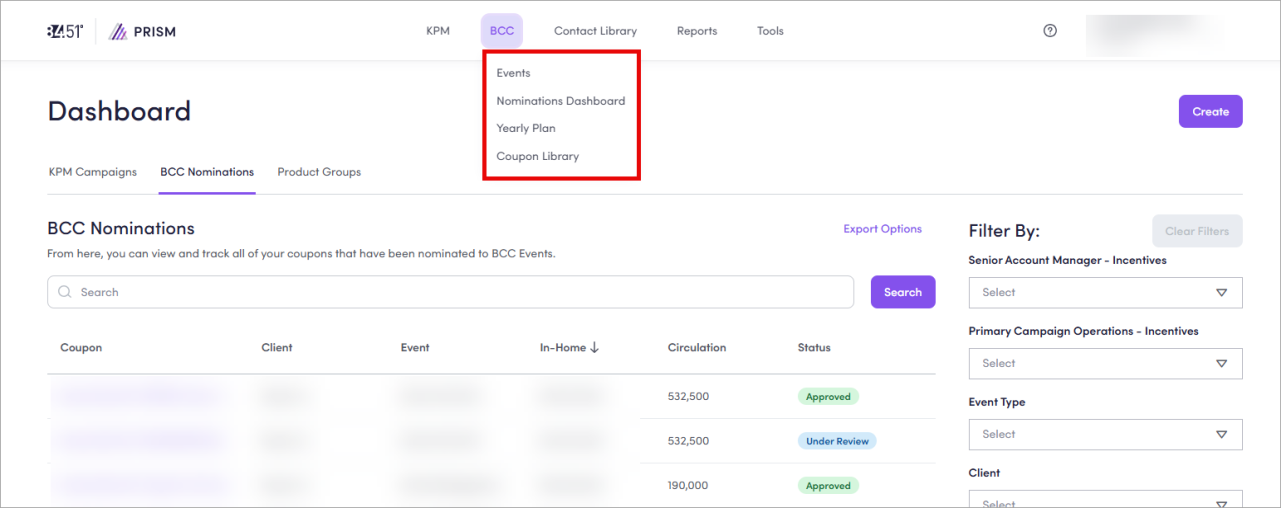The width and height of the screenshot is (1281, 508).
Task: Sort by In-Home column arrow
Action: [x=594, y=348]
